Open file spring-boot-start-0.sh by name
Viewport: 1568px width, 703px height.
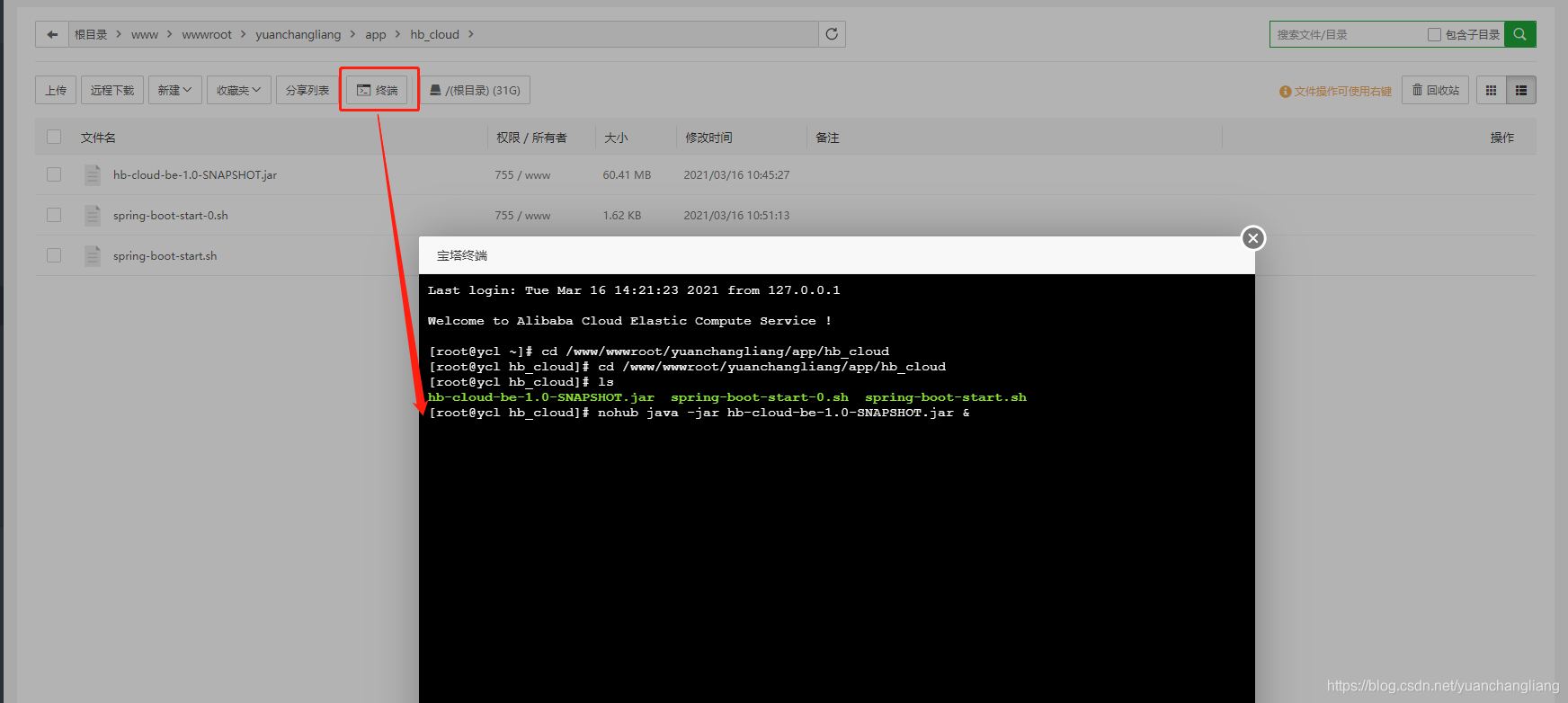coord(171,215)
